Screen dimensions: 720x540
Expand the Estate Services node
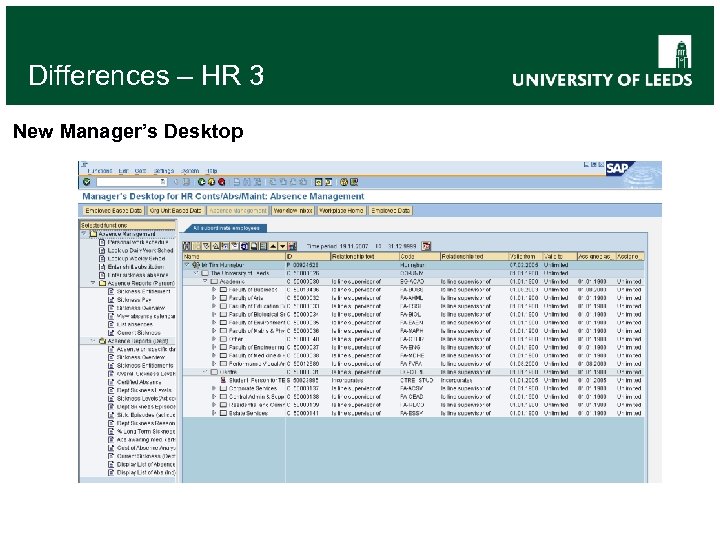click(x=214, y=413)
